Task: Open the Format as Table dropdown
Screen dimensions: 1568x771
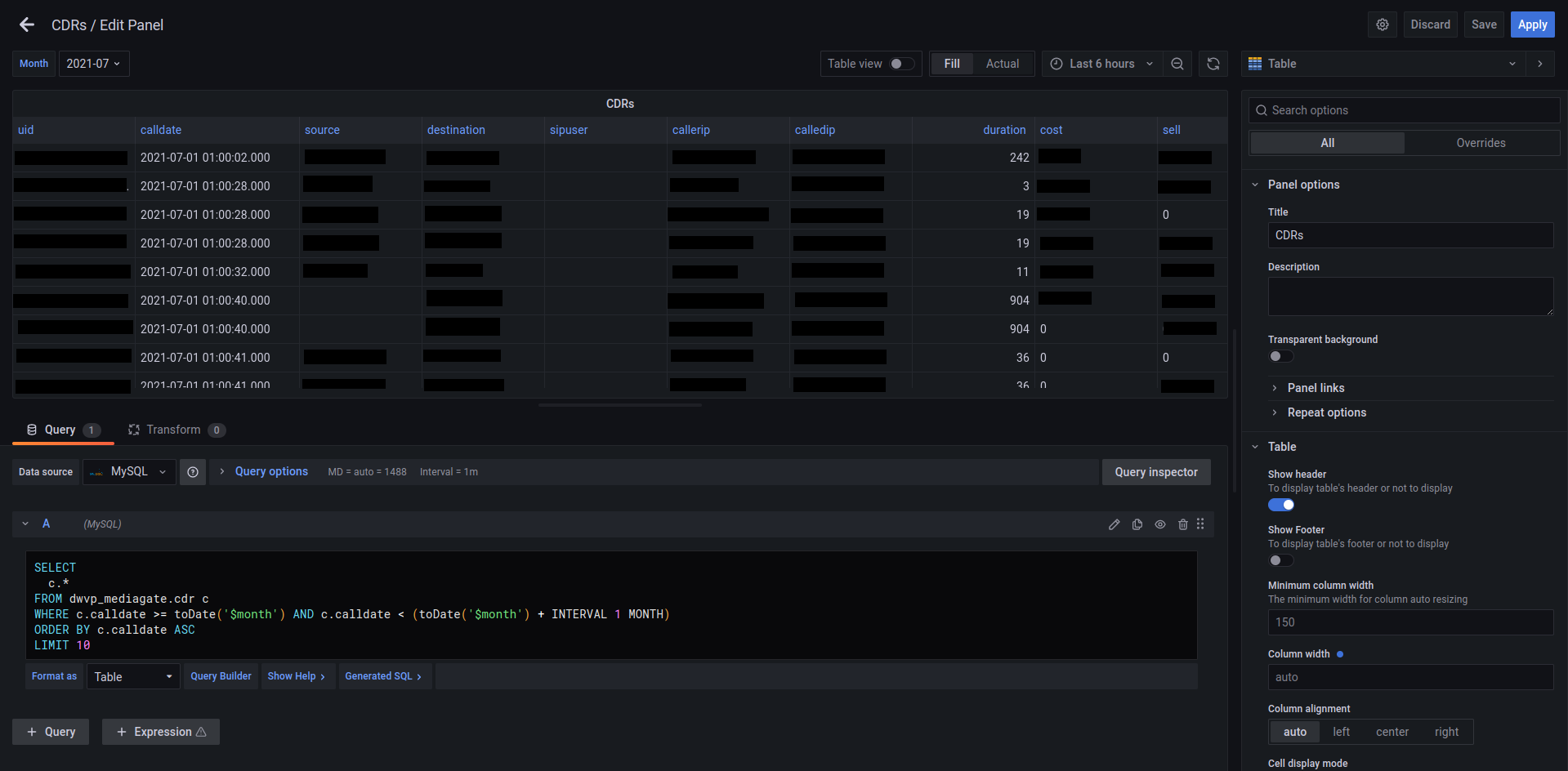Action: pos(133,676)
